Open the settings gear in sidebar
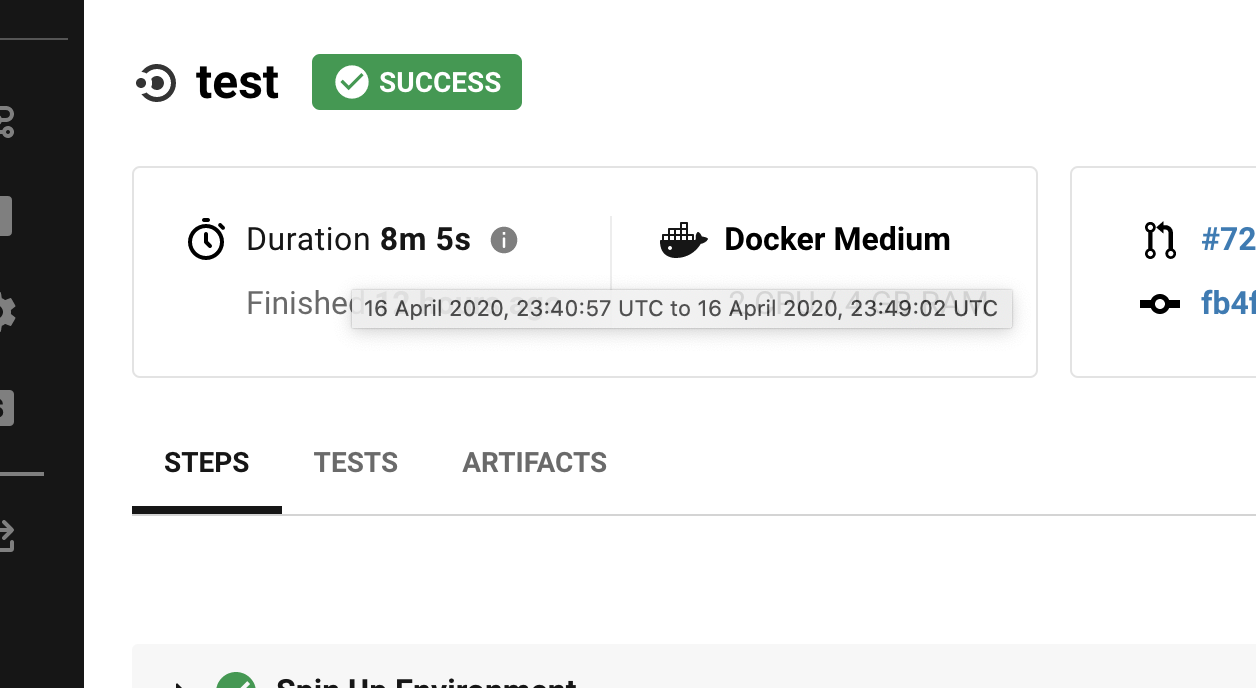Viewport: 1256px width, 688px height. [6, 313]
